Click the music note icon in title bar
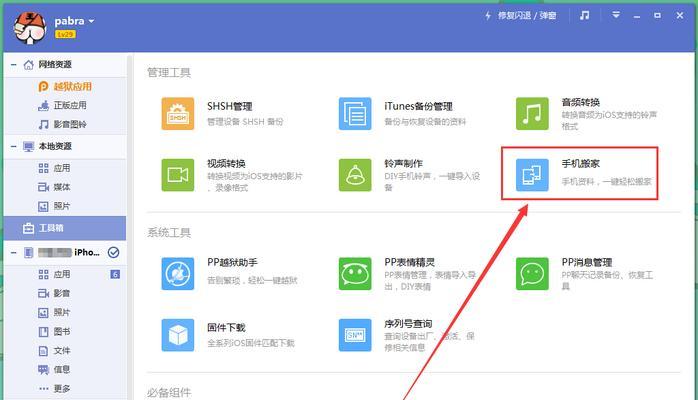 (584, 16)
